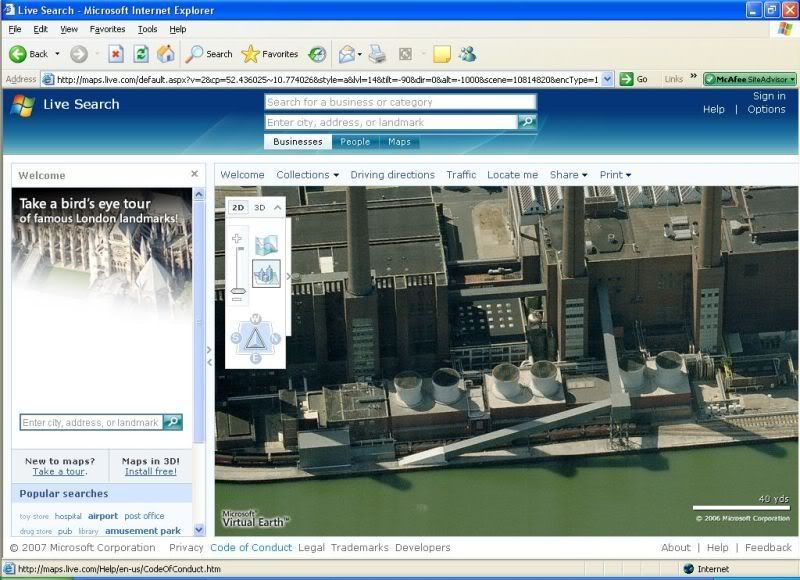Click the Print printer icon

(x=377, y=54)
